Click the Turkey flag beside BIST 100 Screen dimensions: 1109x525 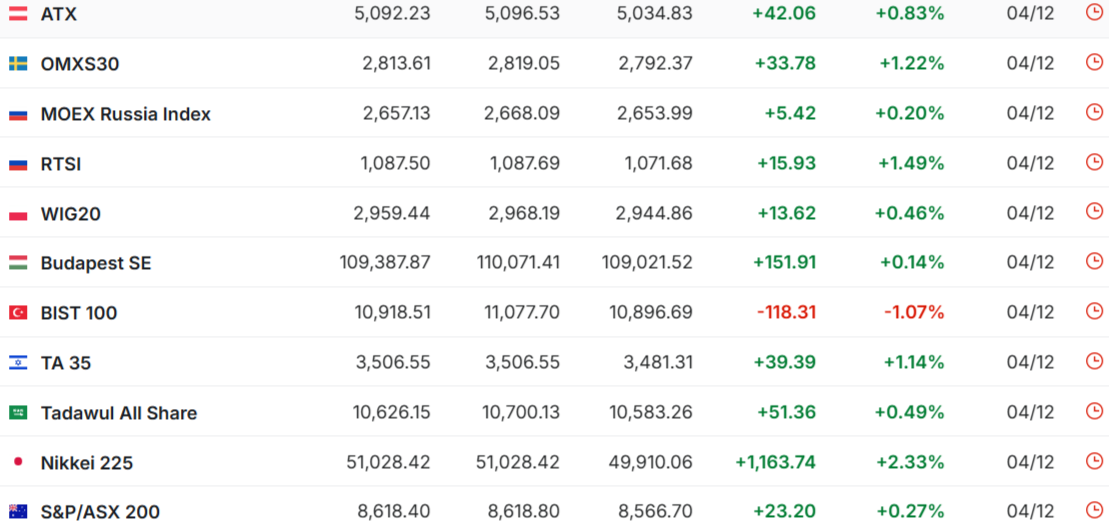pyautogui.click(x=18, y=313)
